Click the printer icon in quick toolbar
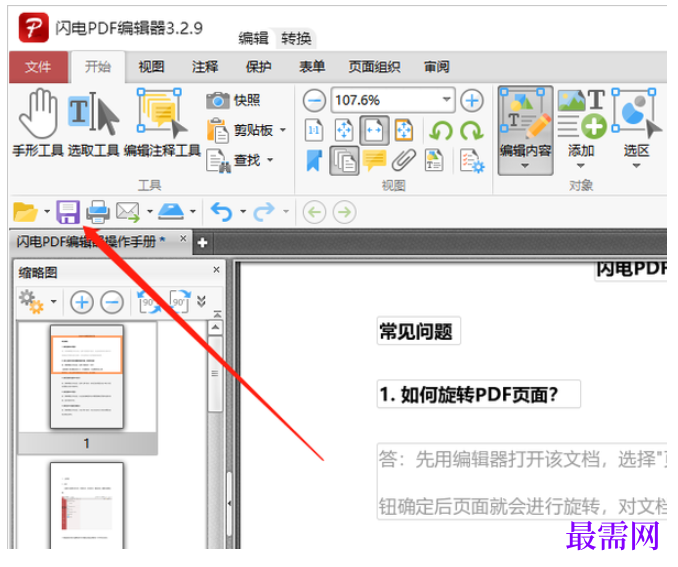The image size is (678, 567). tap(98, 212)
